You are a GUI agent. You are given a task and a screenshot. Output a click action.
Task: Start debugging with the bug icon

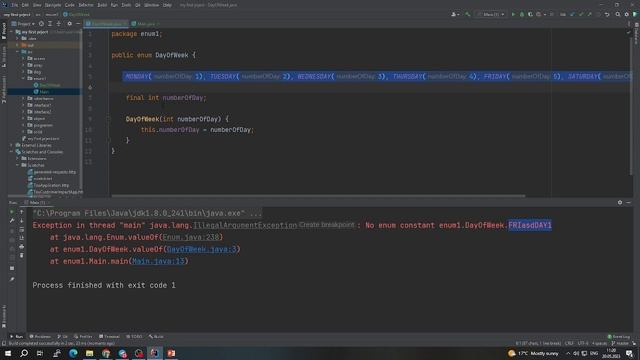(522, 14)
